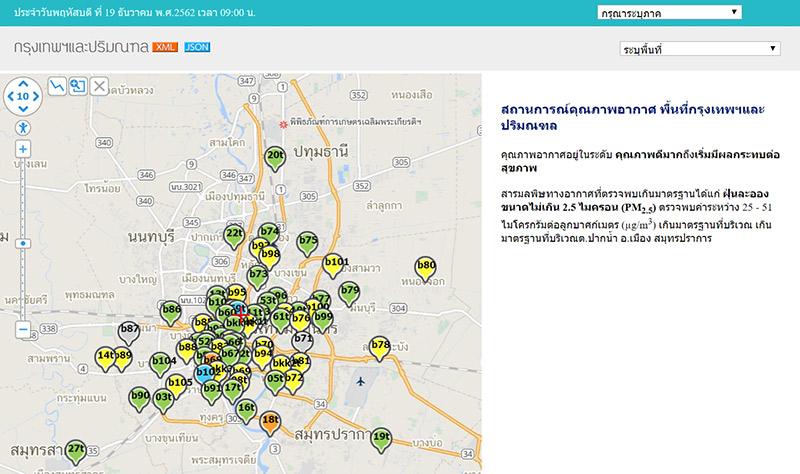Select the zoom-to-area tool

pyautogui.click(x=78, y=86)
